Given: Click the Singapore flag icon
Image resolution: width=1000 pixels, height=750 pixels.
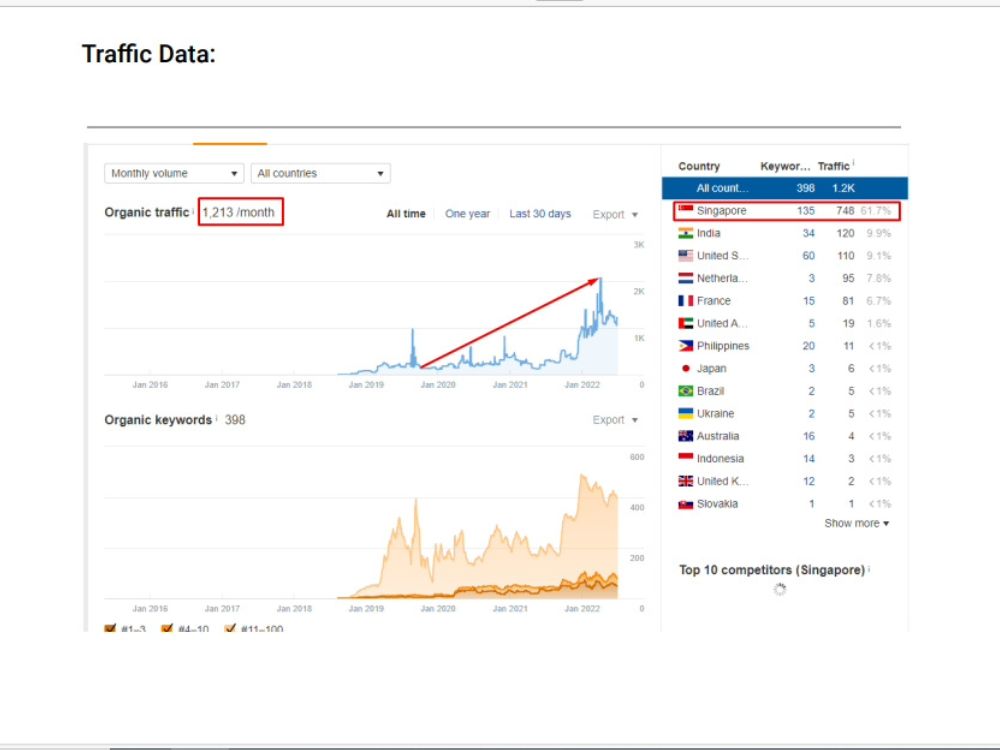Looking at the screenshot, I should (x=686, y=210).
